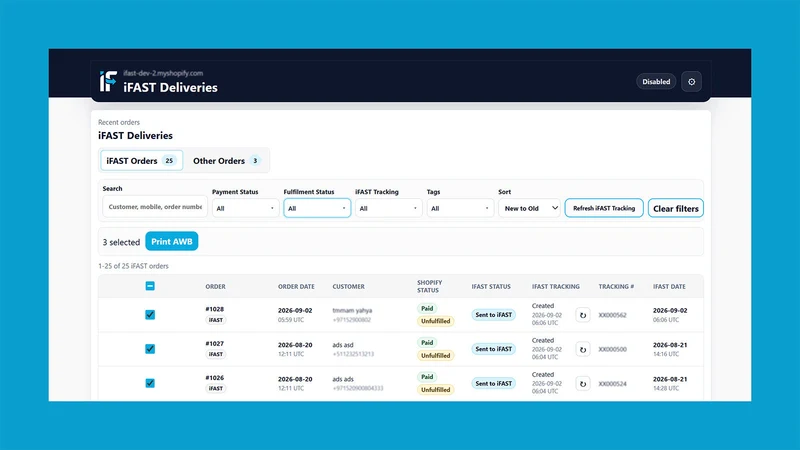
Task: Select the iFAST Orders tab
Action: click(x=141, y=161)
